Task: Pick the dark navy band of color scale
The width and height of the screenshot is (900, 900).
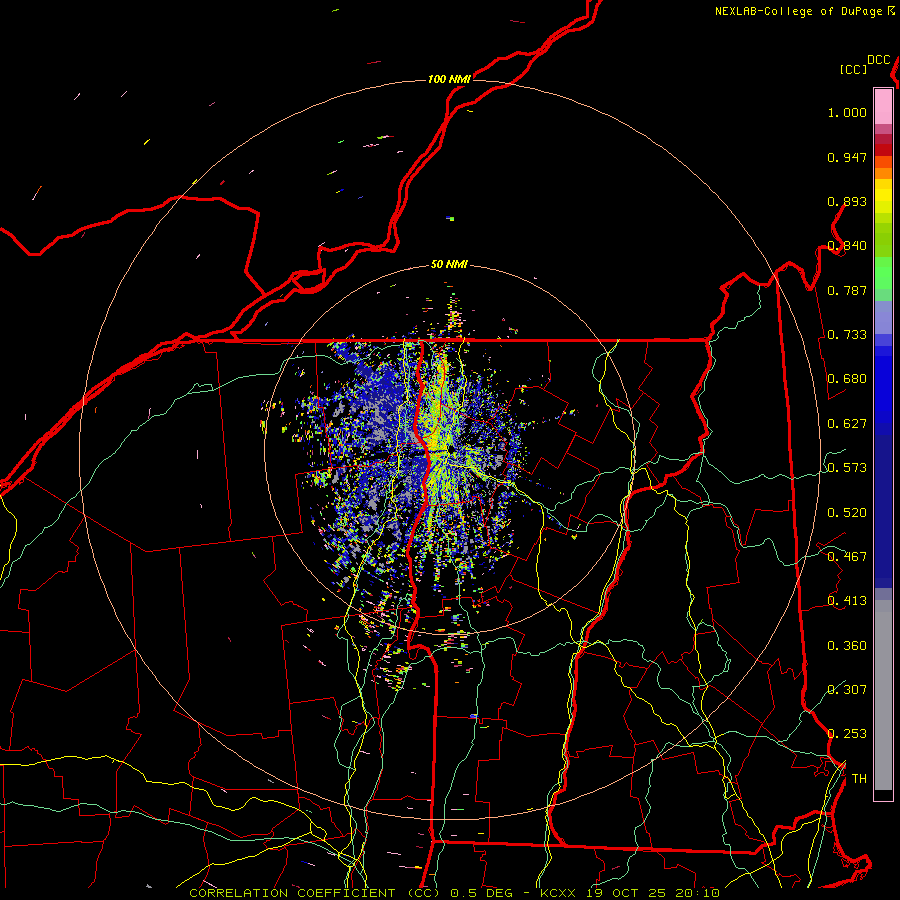Action: point(883,511)
